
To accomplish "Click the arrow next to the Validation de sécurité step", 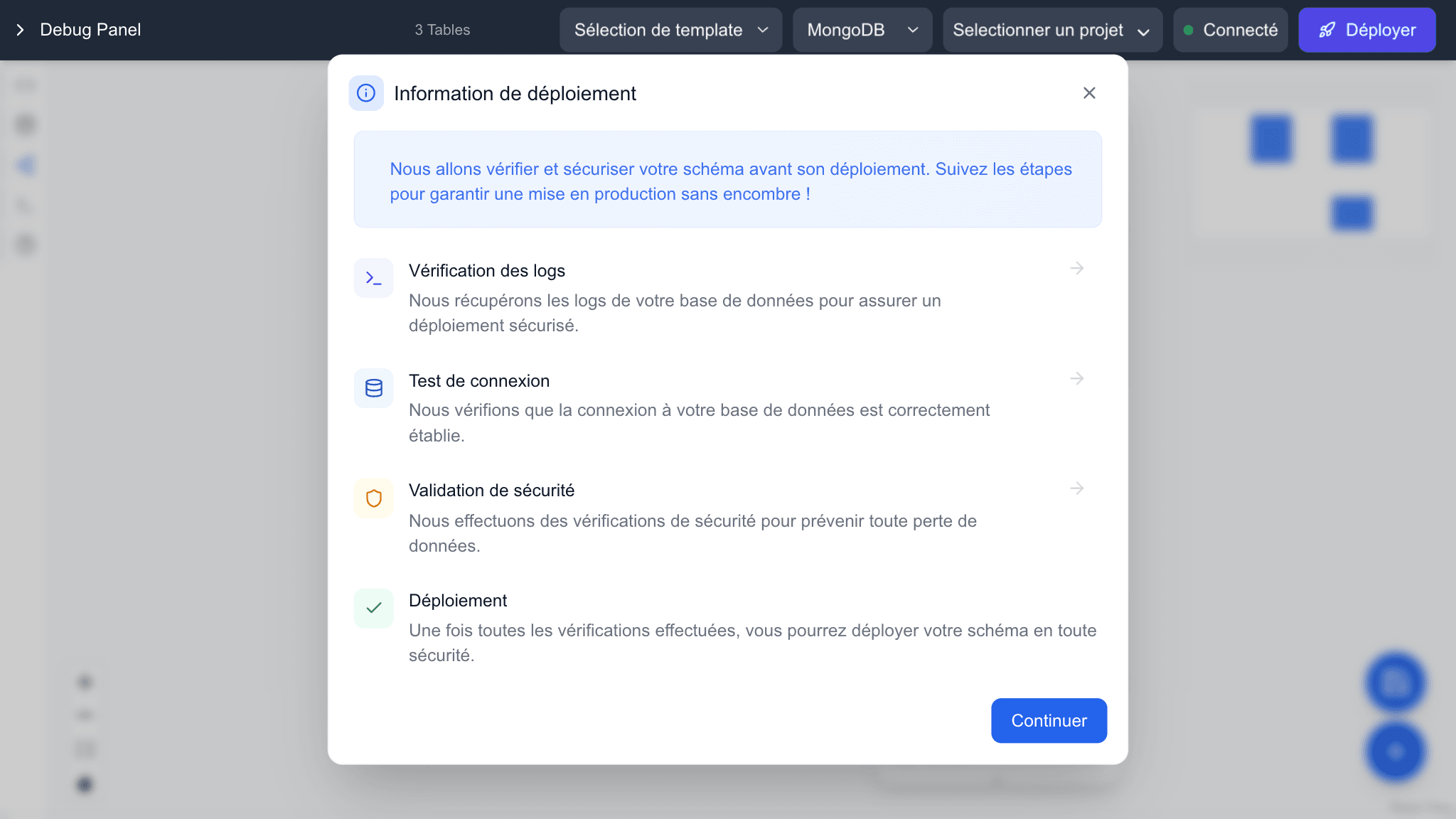I will pos(1077,488).
